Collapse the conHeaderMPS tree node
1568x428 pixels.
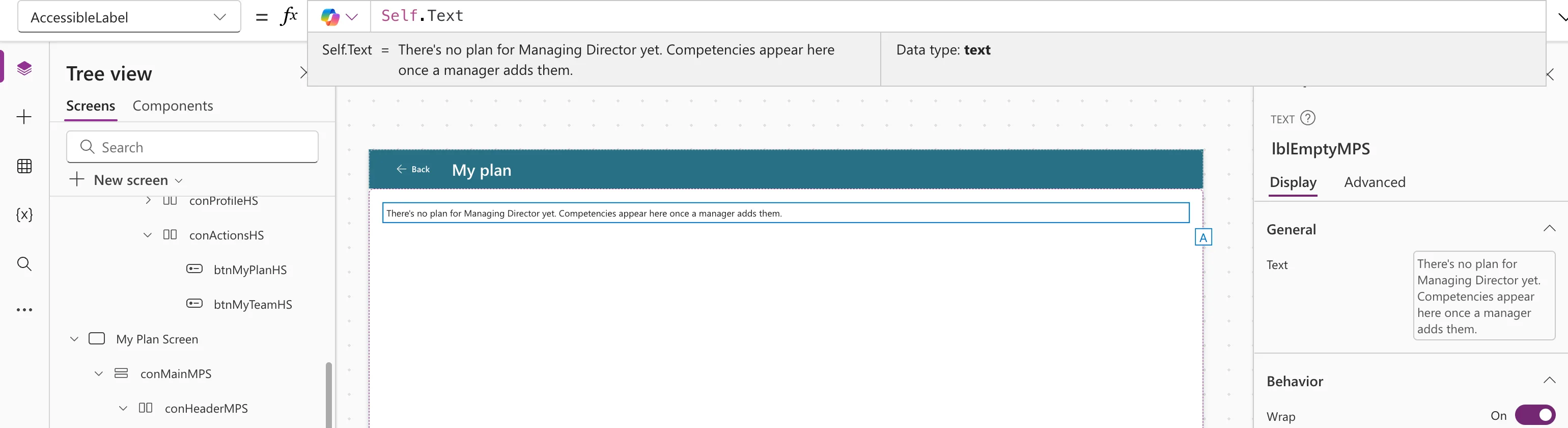[123, 409]
